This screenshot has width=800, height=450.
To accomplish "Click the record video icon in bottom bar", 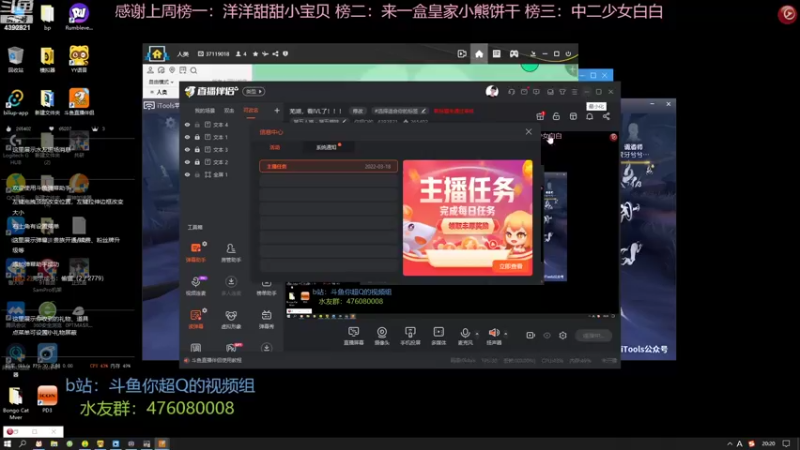I will (530, 335).
